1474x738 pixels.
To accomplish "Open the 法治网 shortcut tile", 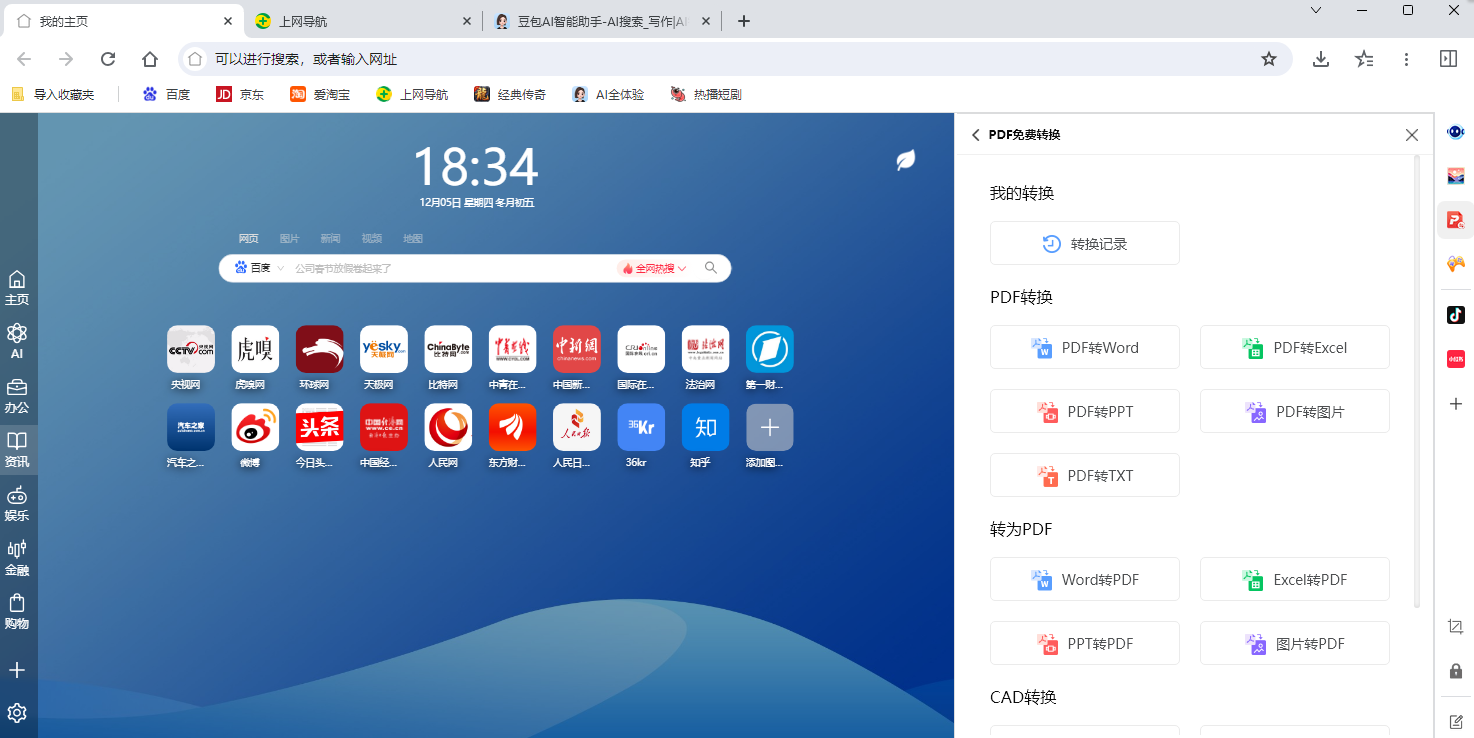I will [x=706, y=349].
